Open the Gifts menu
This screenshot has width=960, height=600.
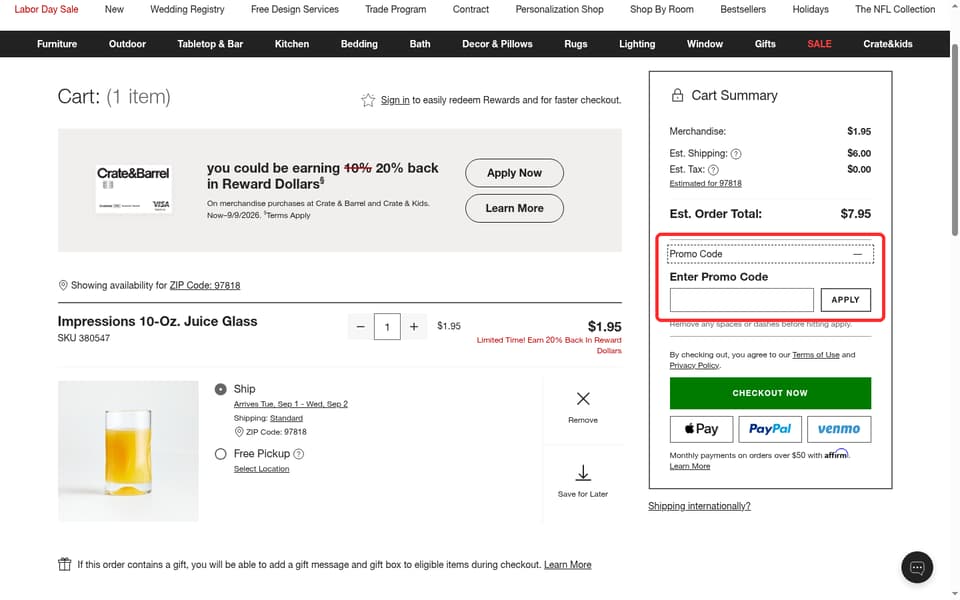tap(765, 44)
